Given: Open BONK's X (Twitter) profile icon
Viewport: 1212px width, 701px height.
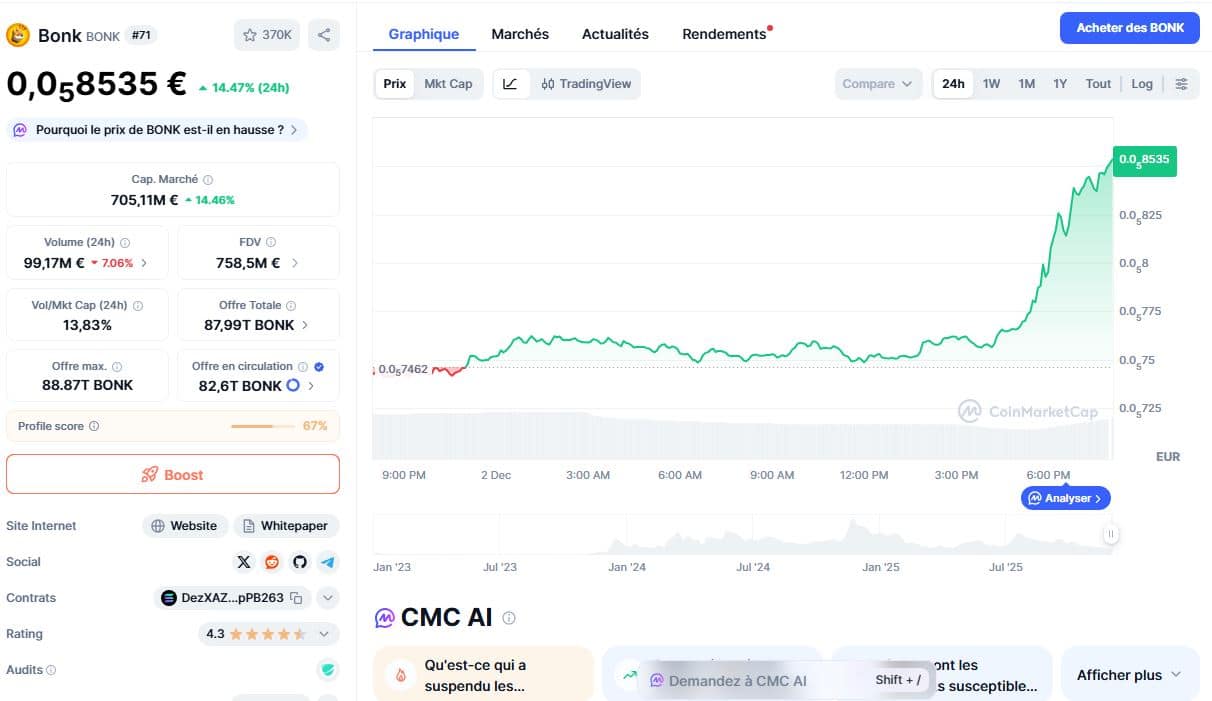Looking at the screenshot, I should click(x=244, y=561).
